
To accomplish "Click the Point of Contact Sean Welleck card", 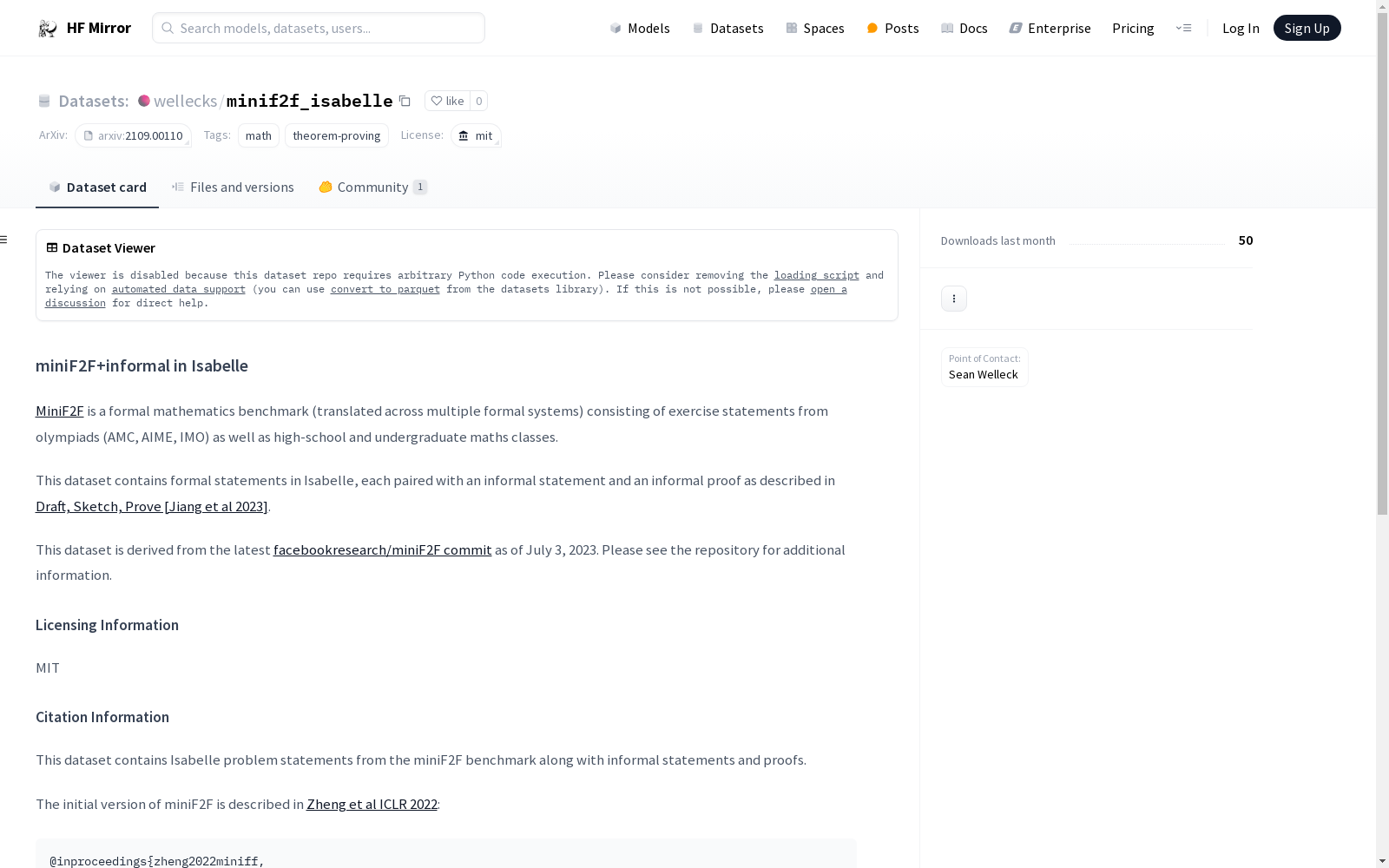I will pos(984,367).
